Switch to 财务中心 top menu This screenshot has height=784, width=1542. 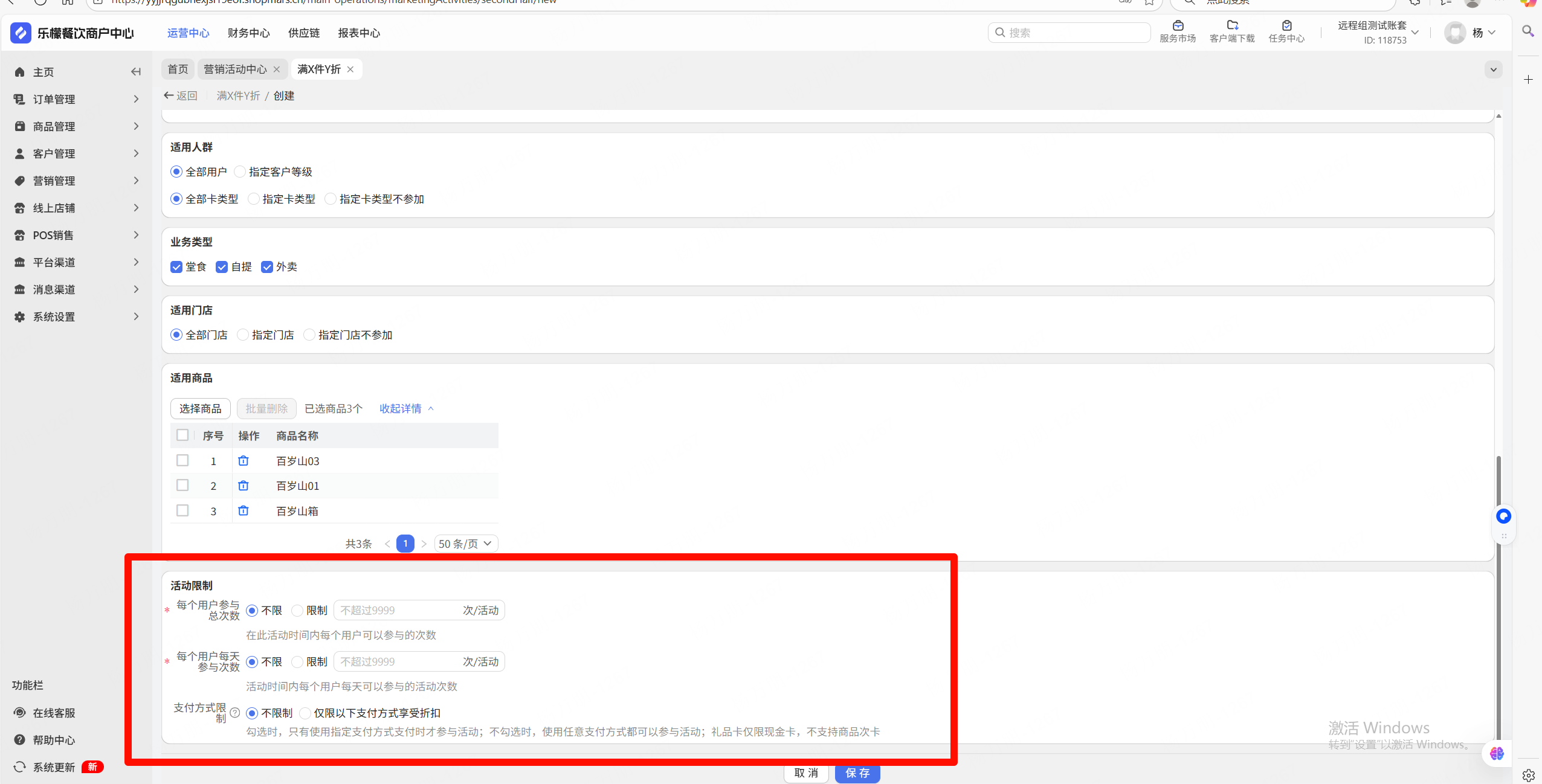(248, 33)
